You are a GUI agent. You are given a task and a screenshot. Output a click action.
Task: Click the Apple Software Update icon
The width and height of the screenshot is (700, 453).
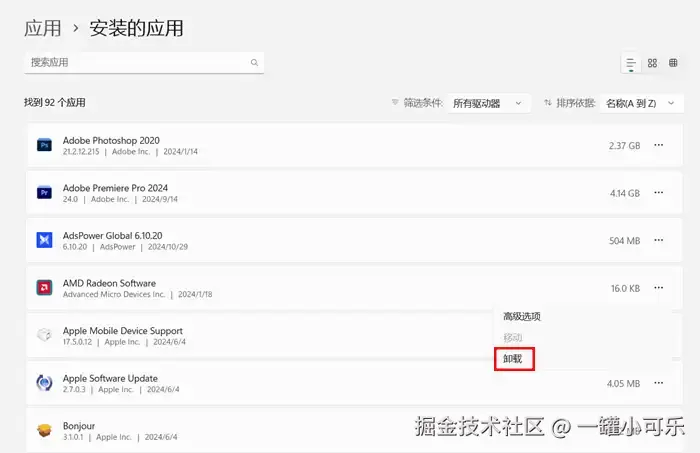(x=44, y=383)
